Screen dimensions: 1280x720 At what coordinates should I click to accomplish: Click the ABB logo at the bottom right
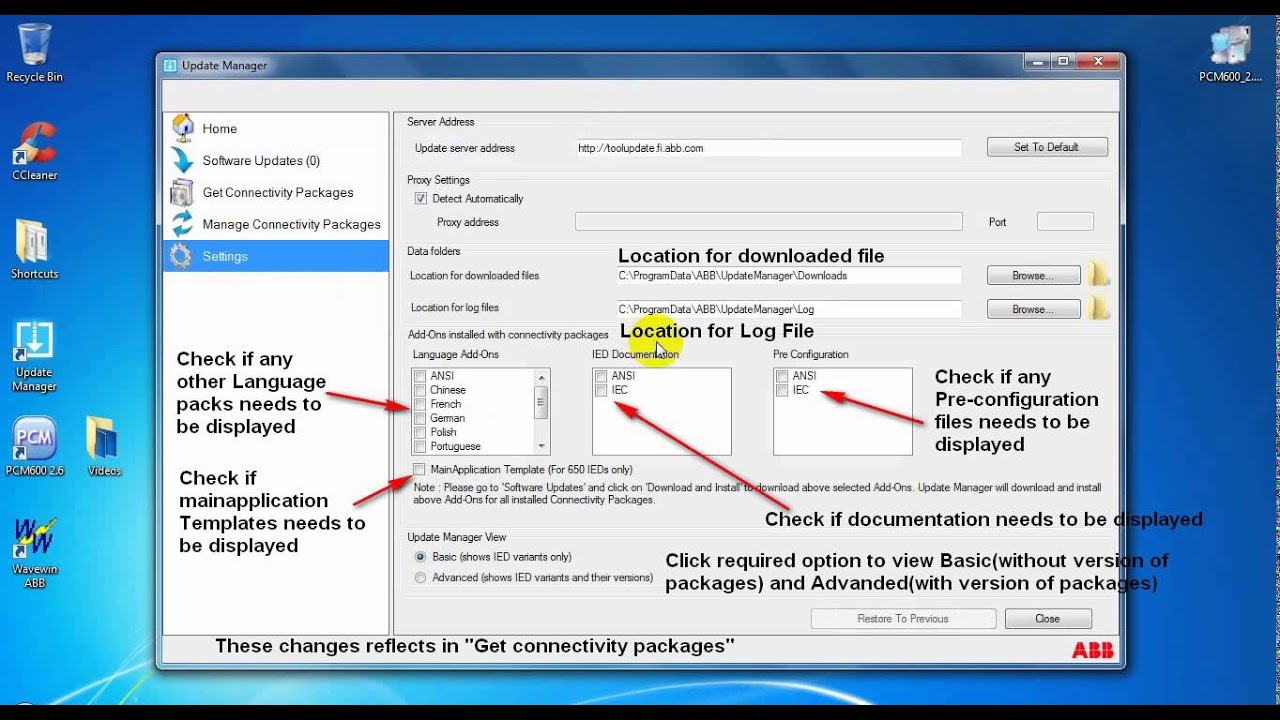[1093, 650]
